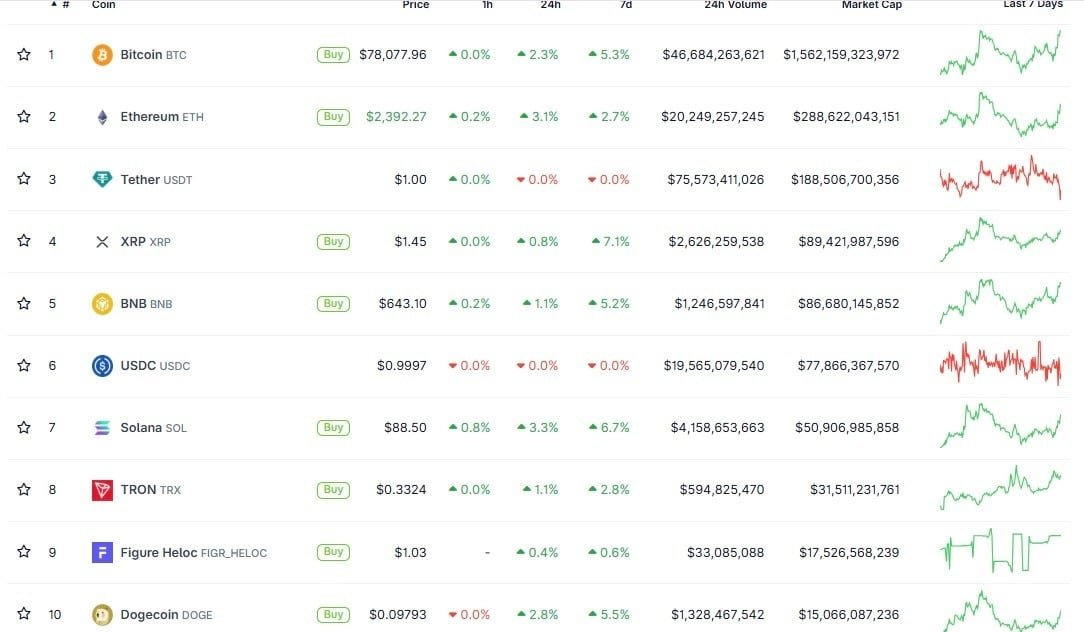
Task: Click the Dogecoin DOGE logo
Action: tap(101, 614)
